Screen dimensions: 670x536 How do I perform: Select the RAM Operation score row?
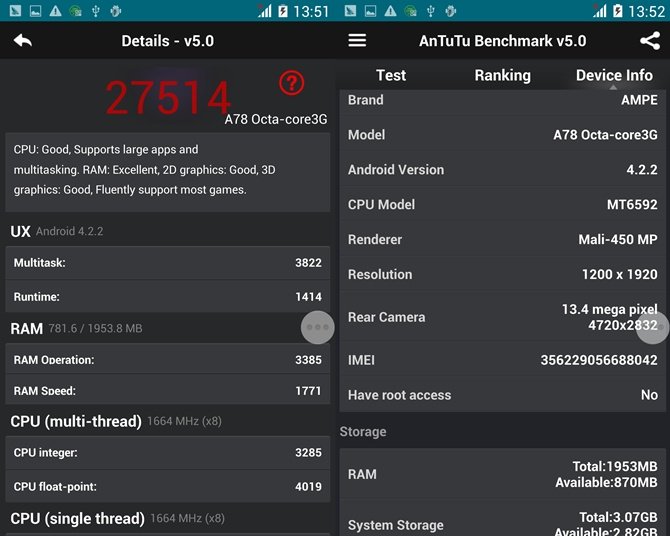[168, 359]
